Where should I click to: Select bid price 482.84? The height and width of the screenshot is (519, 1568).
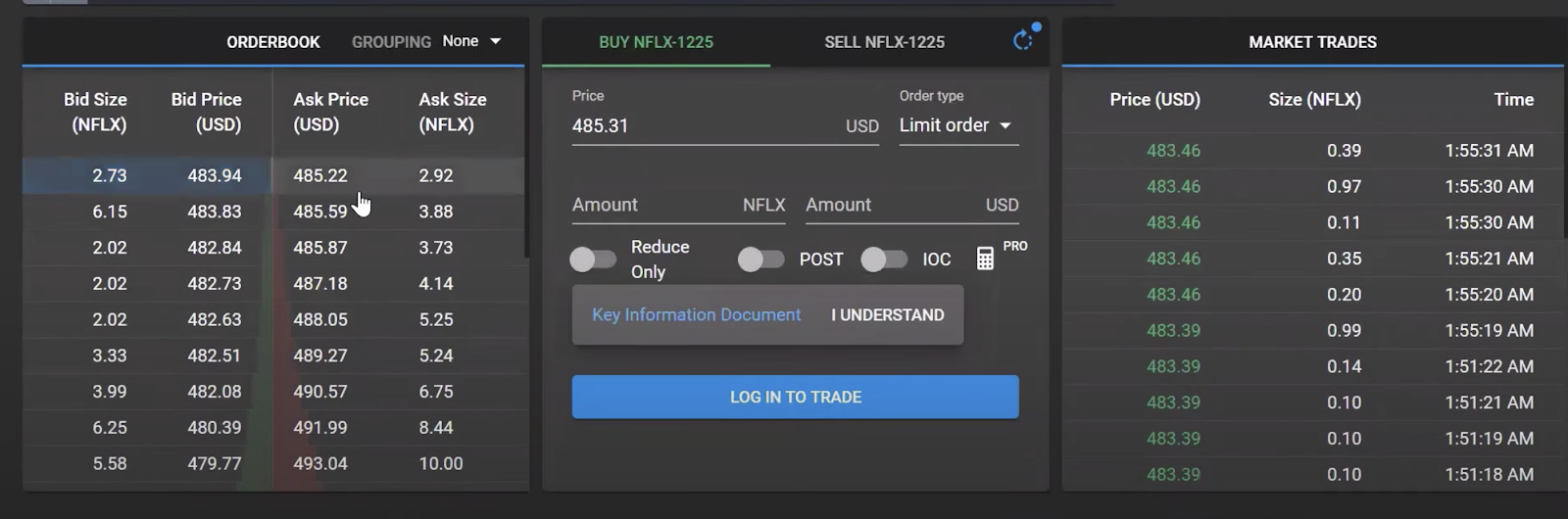[215, 248]
